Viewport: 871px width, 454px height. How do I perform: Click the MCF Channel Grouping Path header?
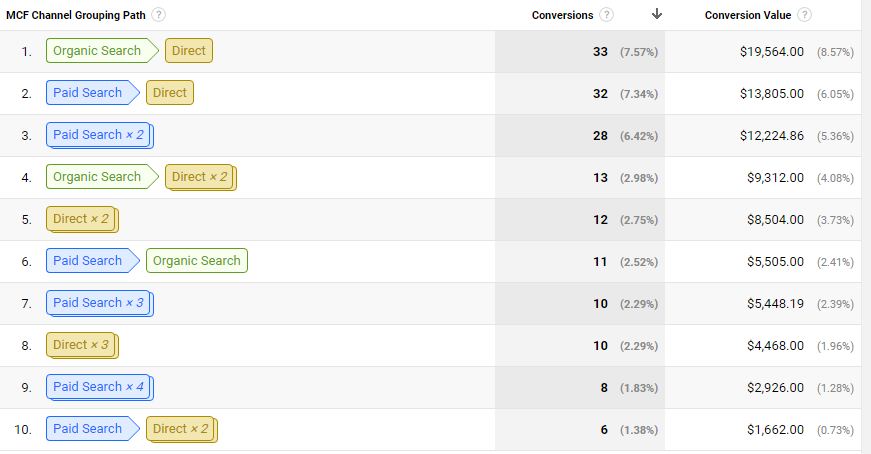(78, 15)
